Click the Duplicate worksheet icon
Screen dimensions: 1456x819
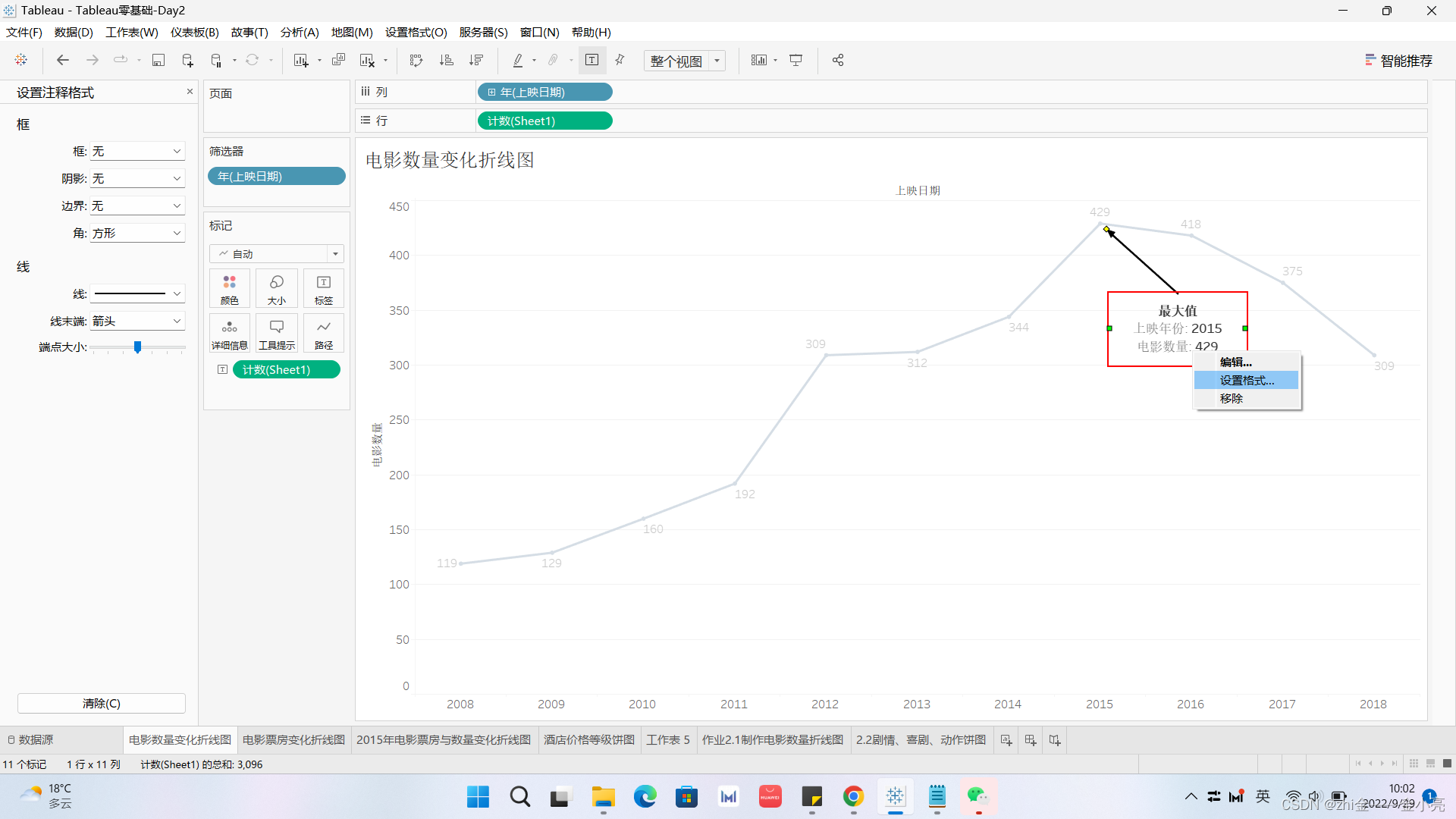[338, 61]
